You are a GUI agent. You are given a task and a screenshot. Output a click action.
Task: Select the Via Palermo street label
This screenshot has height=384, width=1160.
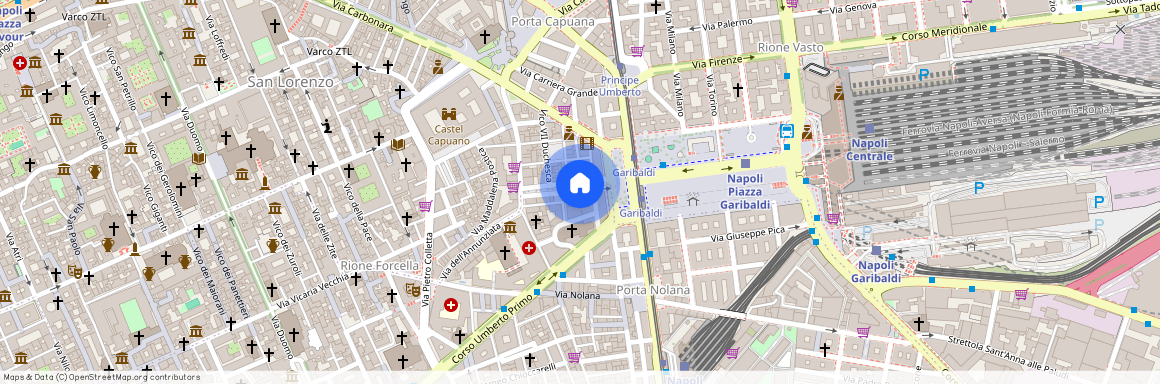tap(728, 23)
